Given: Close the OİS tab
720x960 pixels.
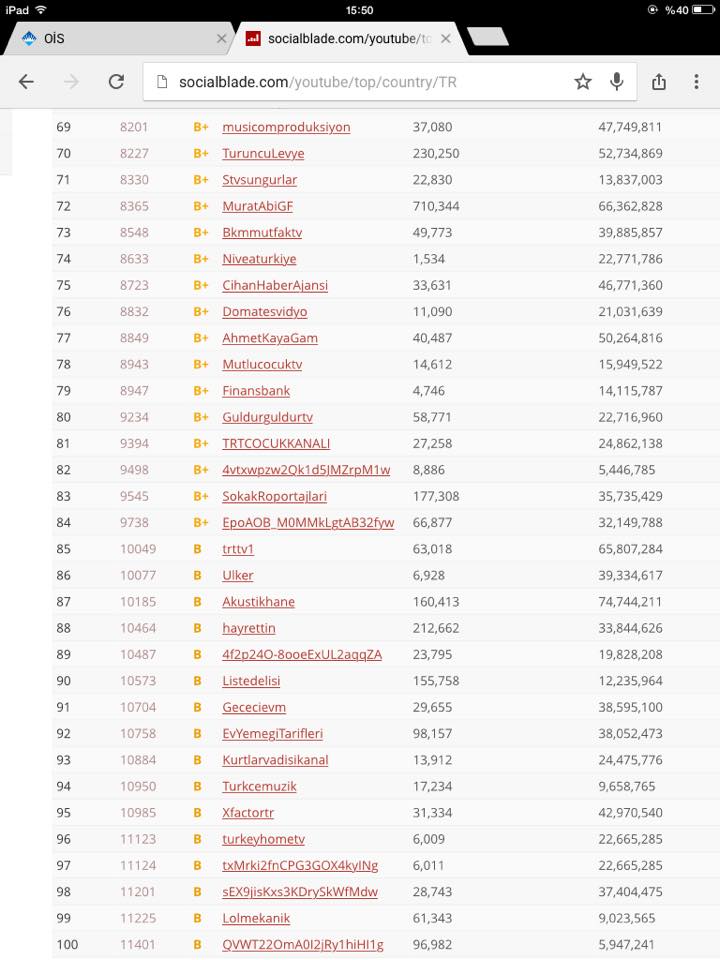Looking at the screenshot, I should click(x=222, y=39).
